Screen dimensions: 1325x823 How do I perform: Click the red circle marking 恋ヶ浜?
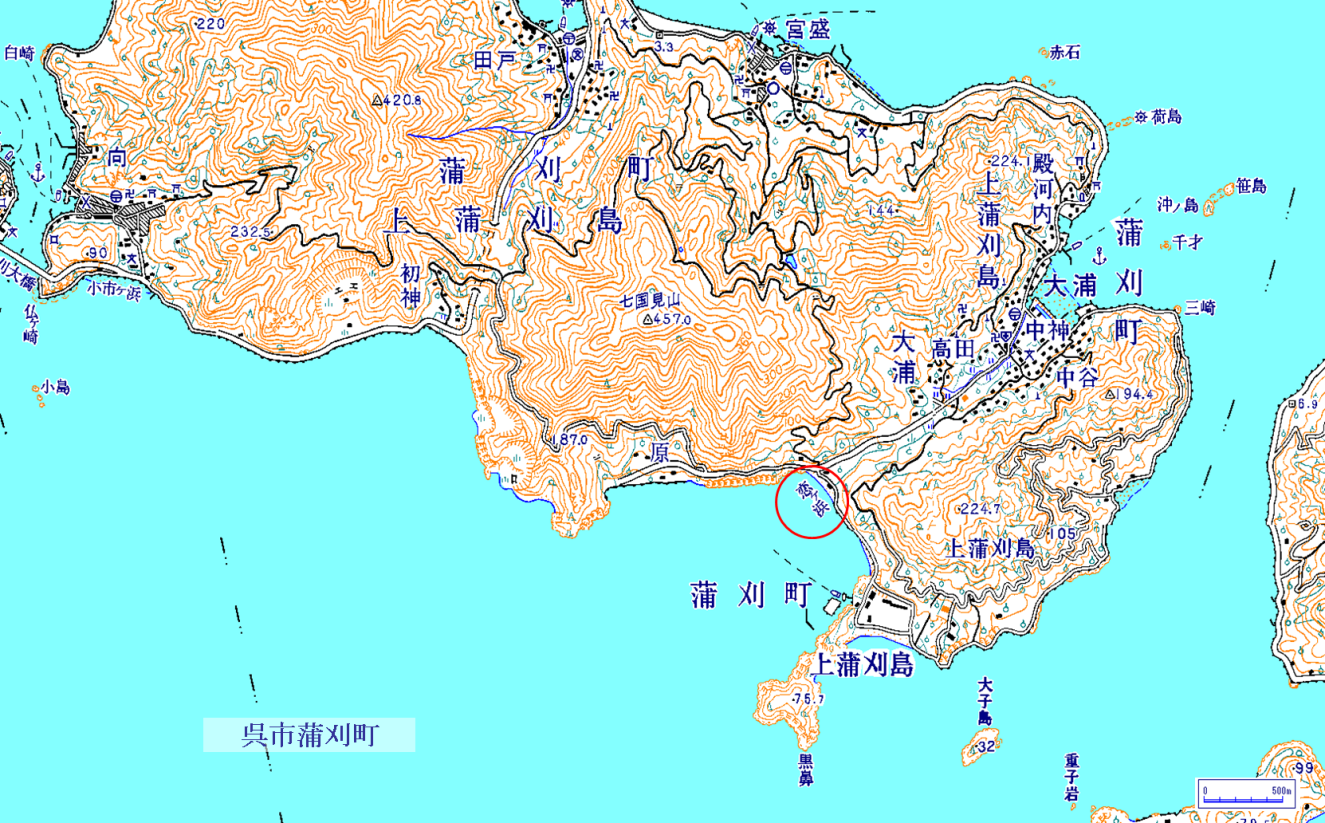click(812, 501)
